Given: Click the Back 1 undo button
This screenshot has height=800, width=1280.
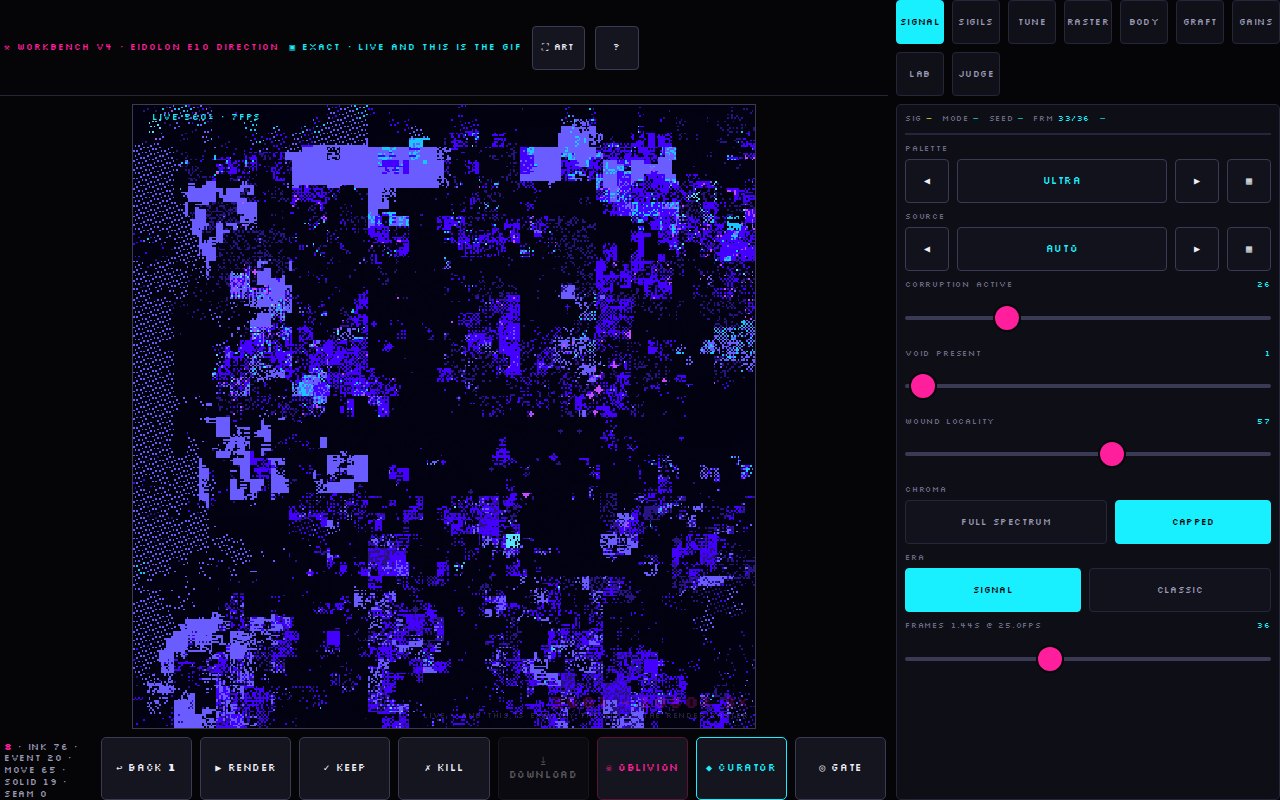Looking at the screenshot, I should point(146,768).
